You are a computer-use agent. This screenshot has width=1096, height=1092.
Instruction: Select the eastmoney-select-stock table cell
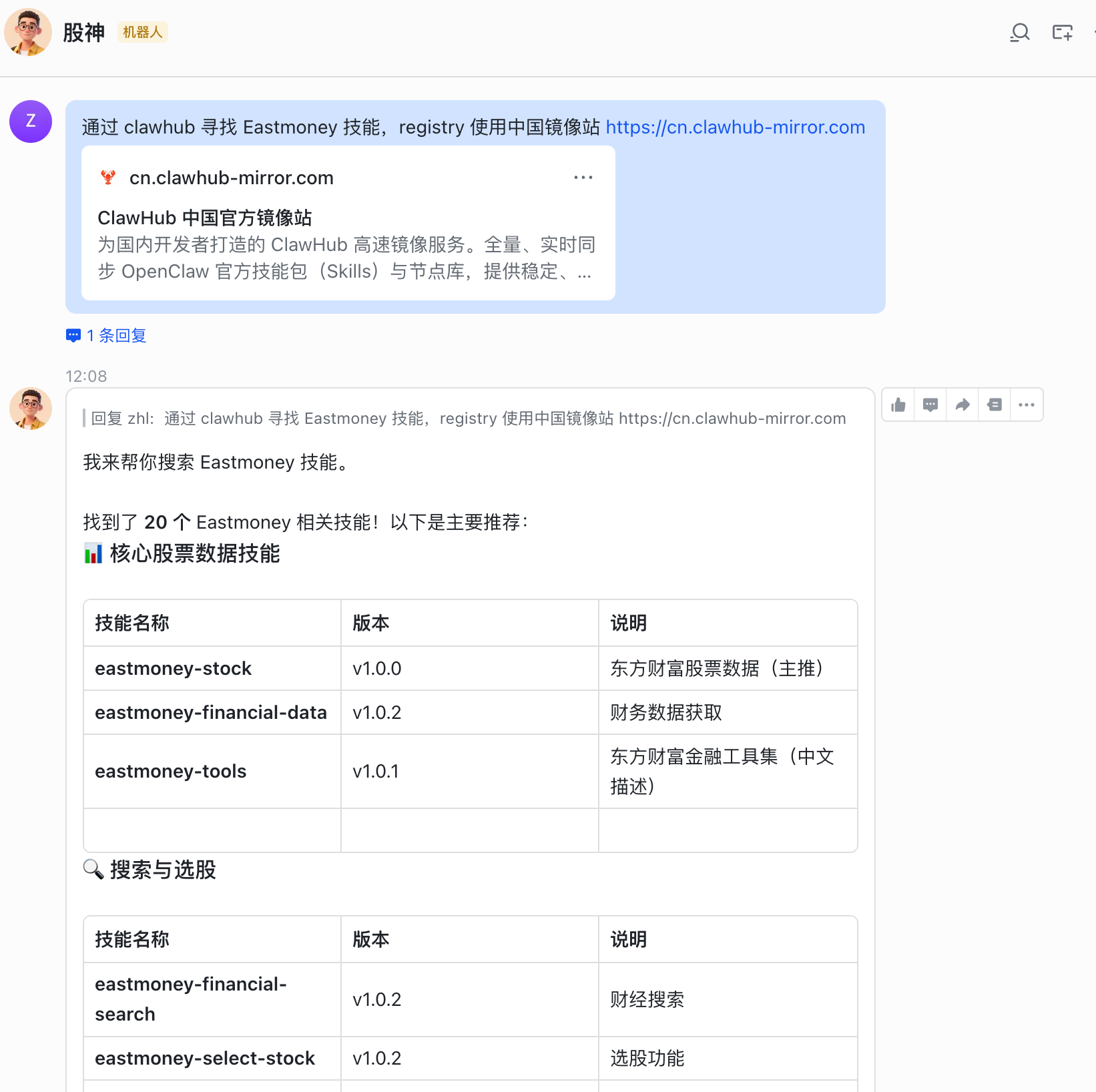205,1058
